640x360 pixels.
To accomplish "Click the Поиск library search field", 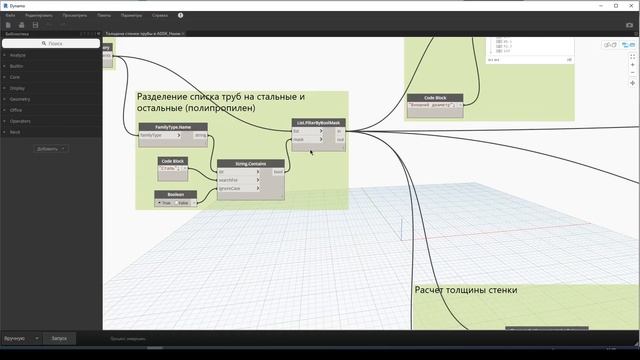I will (x=51, y=43).
